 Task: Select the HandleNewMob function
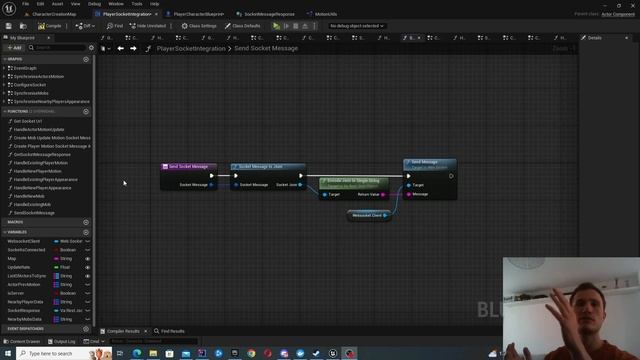[29, 196]
